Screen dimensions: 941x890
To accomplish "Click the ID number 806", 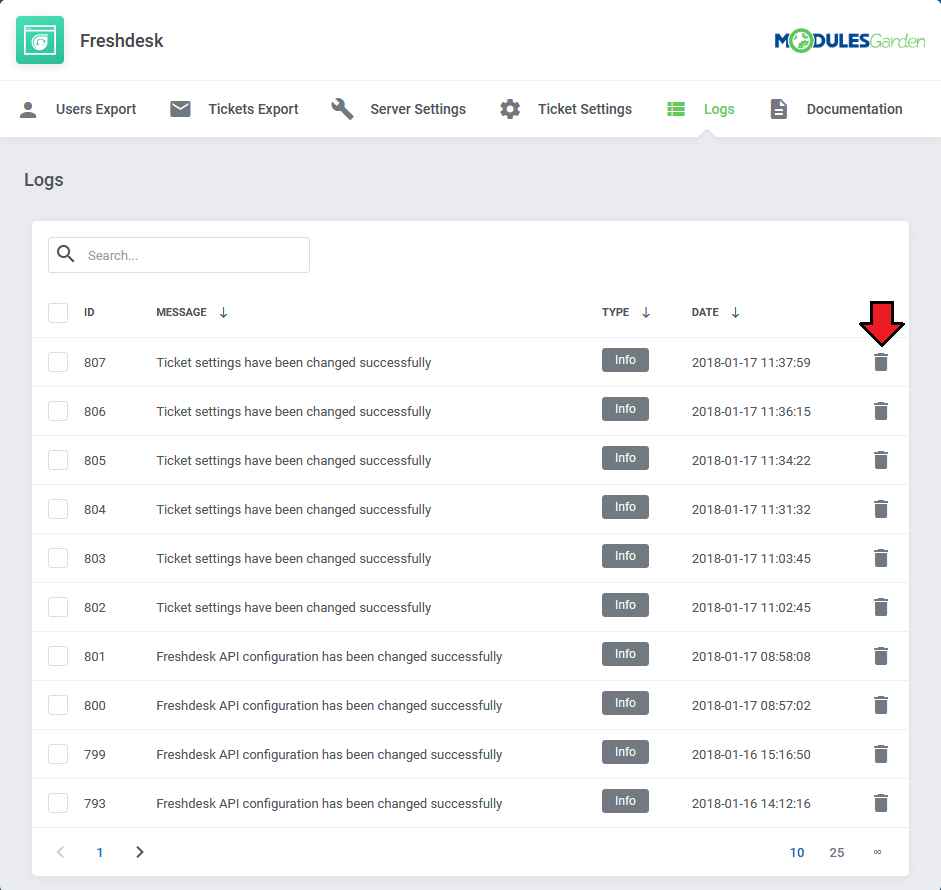I will click(x=95, y=412).
